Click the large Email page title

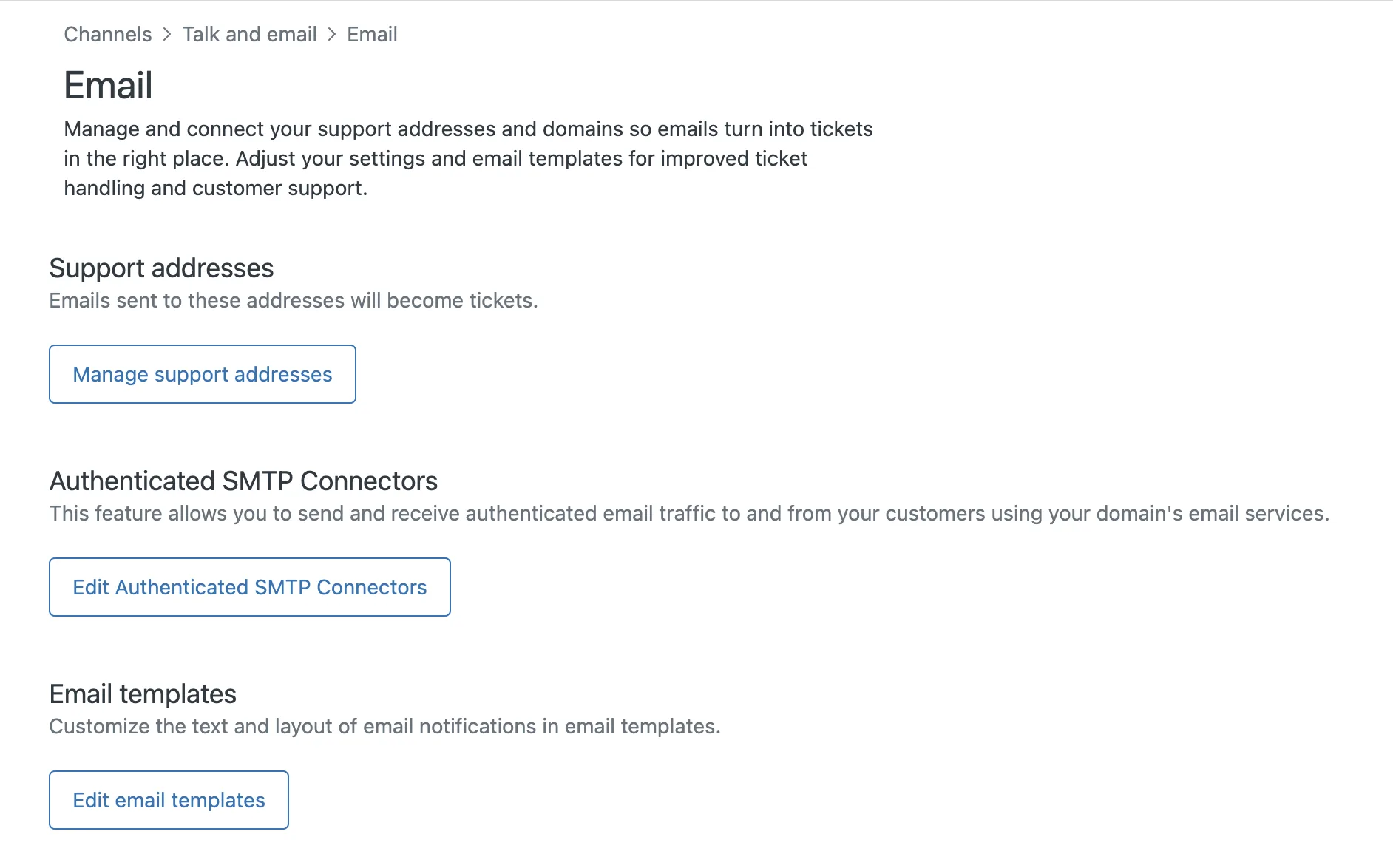pos(108,85)
